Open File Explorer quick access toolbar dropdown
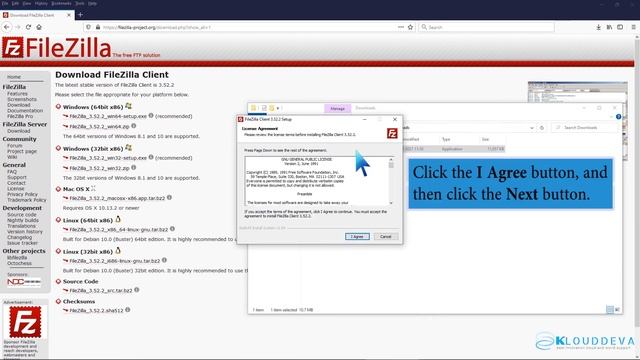The image size is (640, 360). 278,108
